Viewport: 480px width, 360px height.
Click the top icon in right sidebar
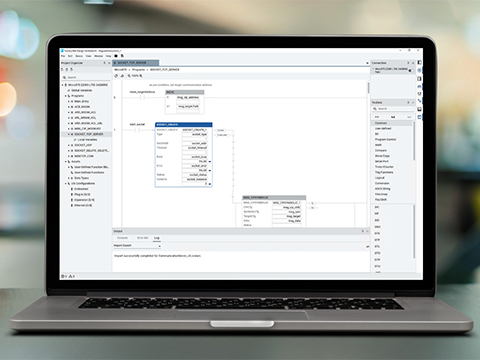pyautogui.click(x=419, y=63)
